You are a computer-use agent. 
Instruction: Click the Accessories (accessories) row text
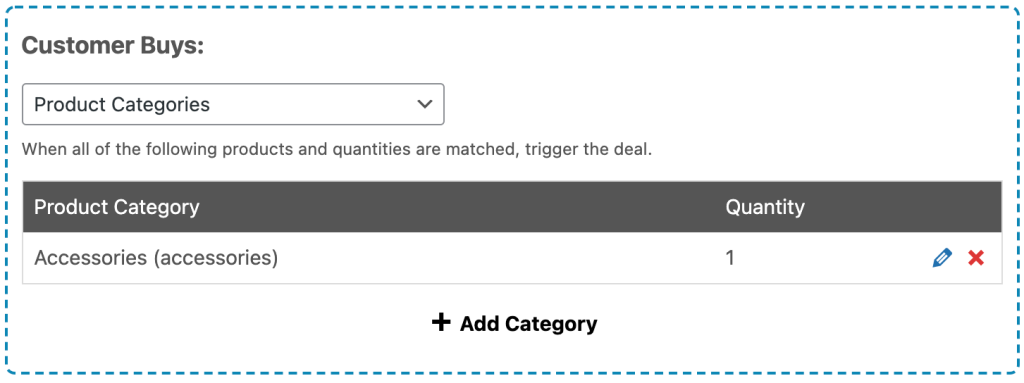(x=156, y=258)
